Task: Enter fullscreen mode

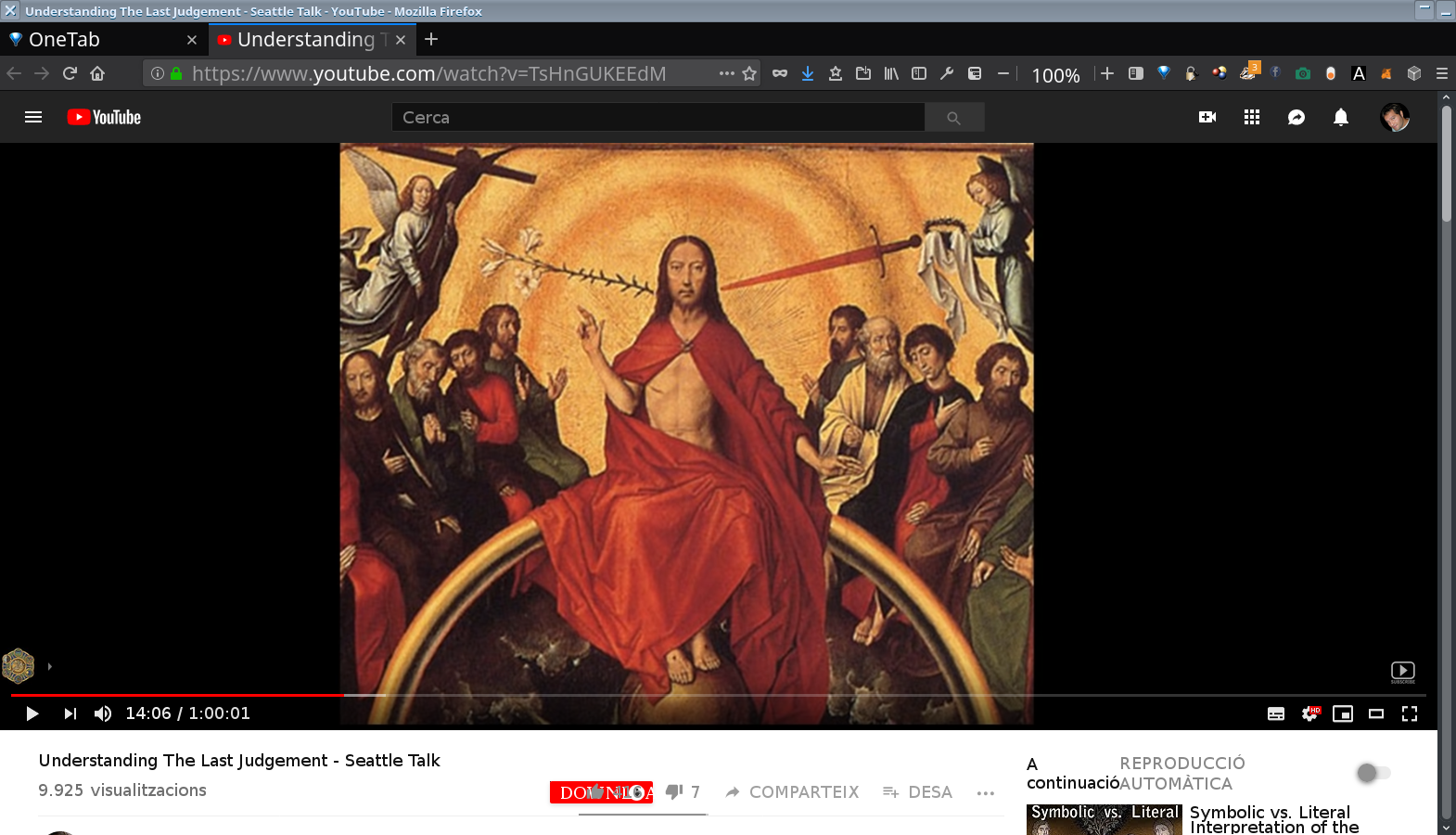Action: click(1410, 713)
